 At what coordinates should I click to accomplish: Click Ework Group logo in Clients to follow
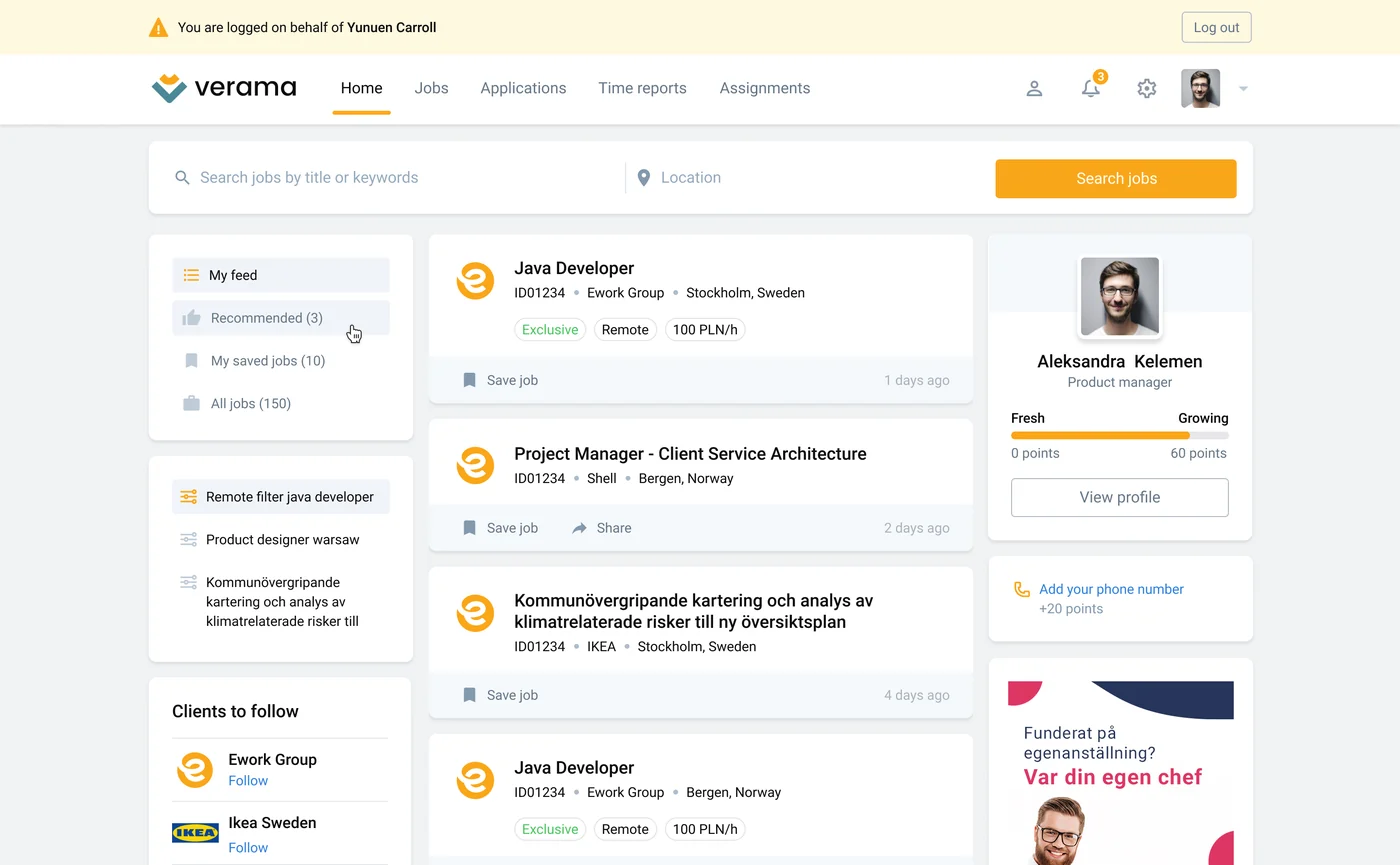click(x=195, y=770)
